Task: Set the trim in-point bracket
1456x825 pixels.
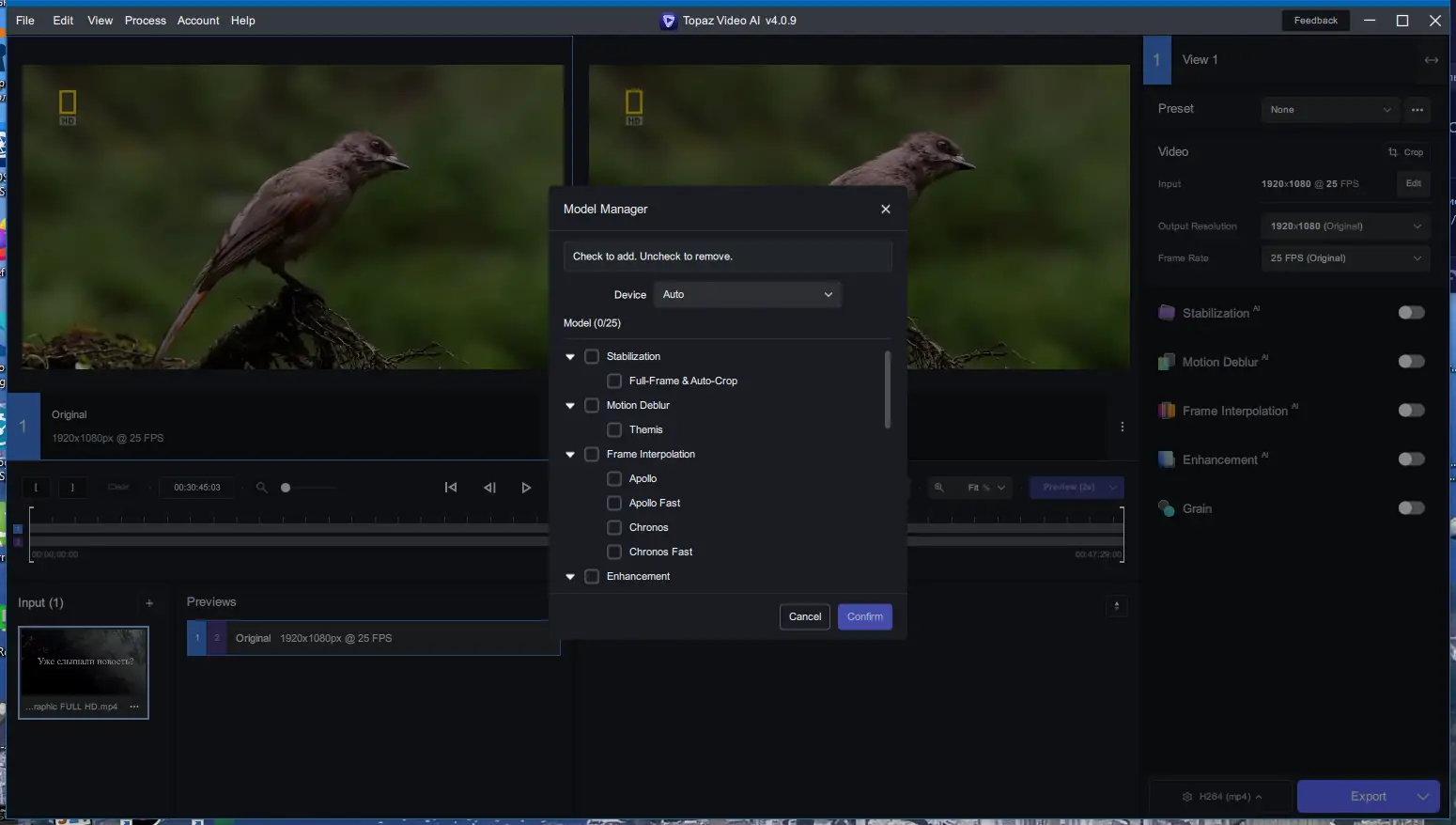Action: (x=36, y=488)
